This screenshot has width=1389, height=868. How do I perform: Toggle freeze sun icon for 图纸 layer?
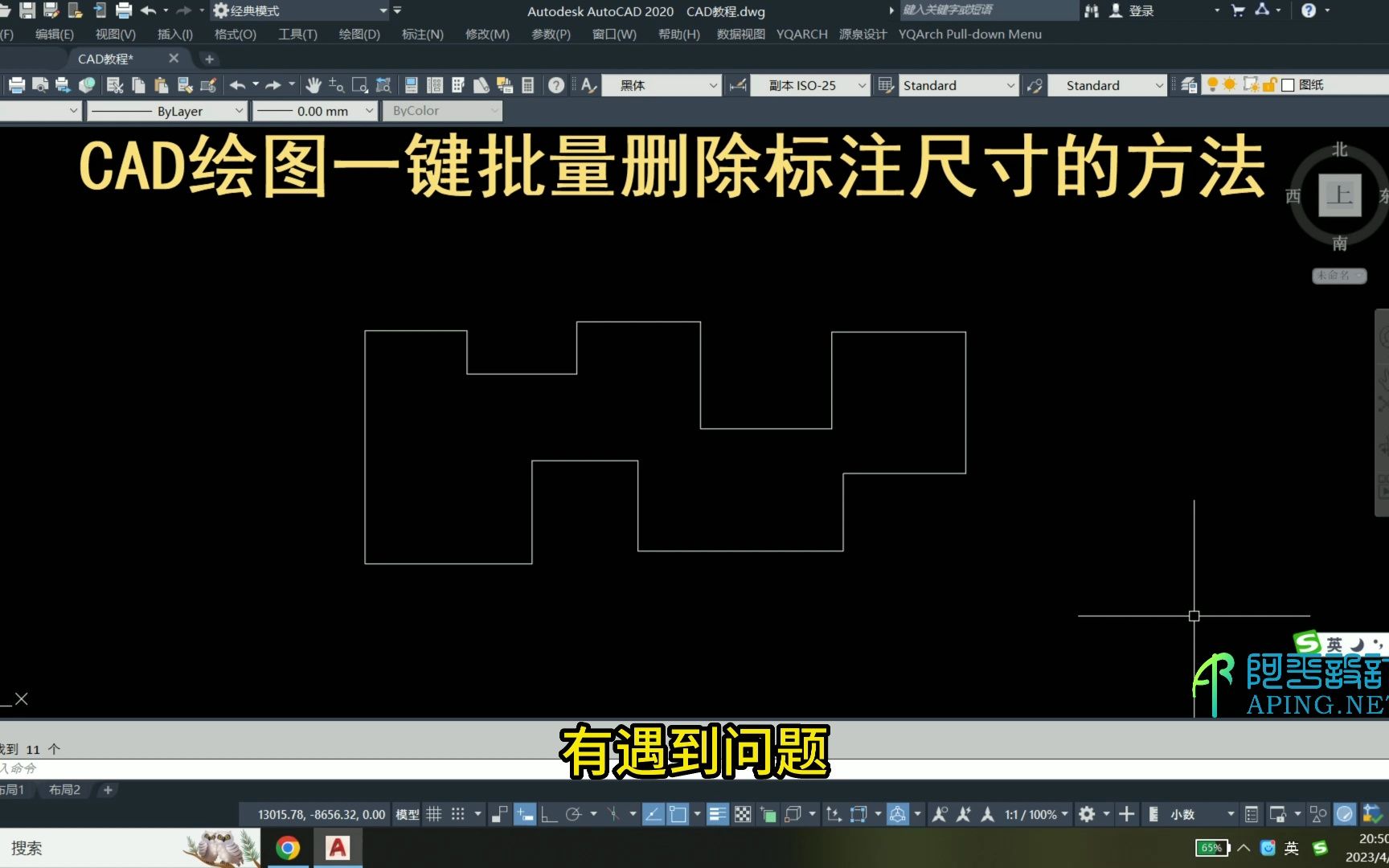point(1230,84)
